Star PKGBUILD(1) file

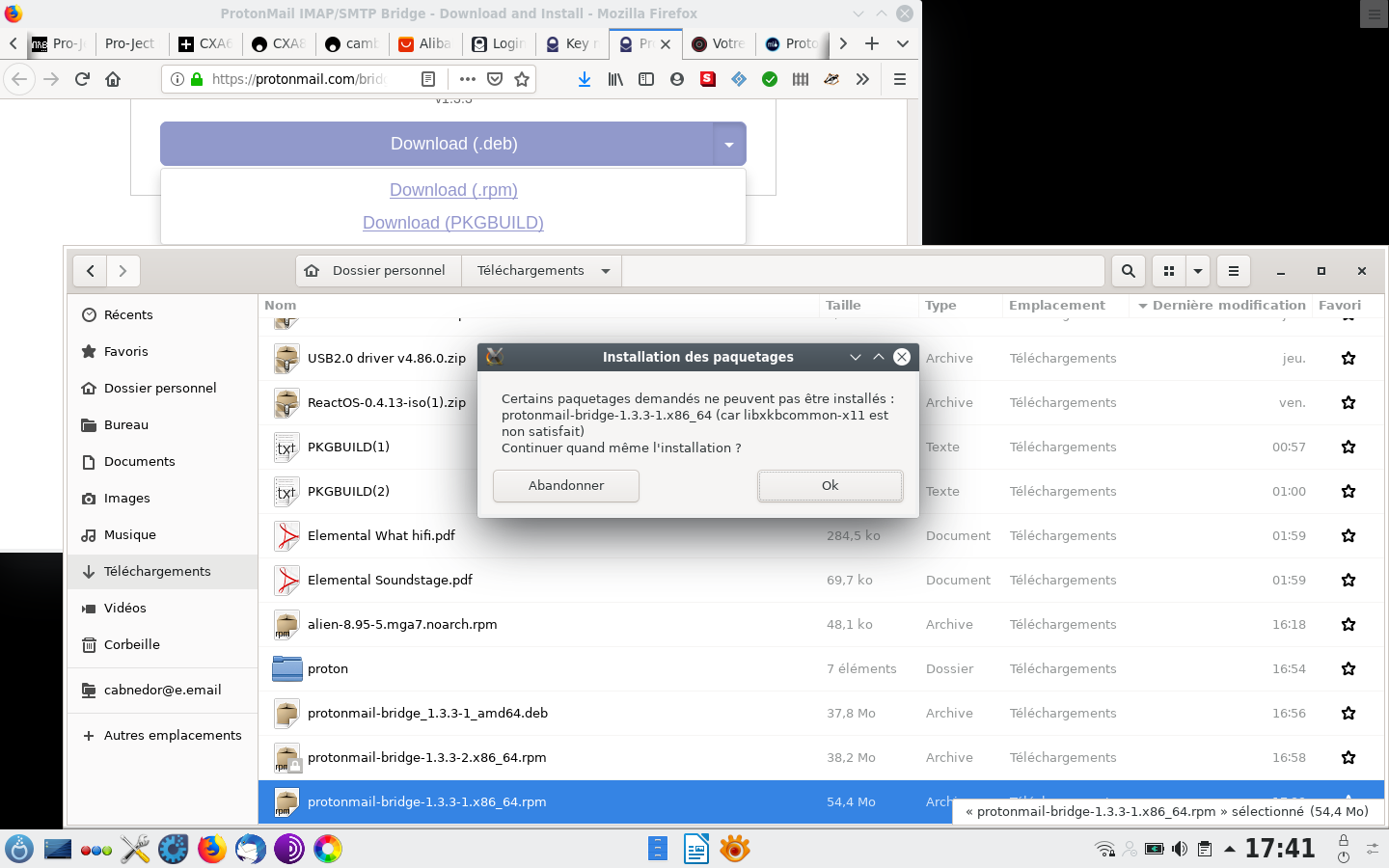point(1348,447)
